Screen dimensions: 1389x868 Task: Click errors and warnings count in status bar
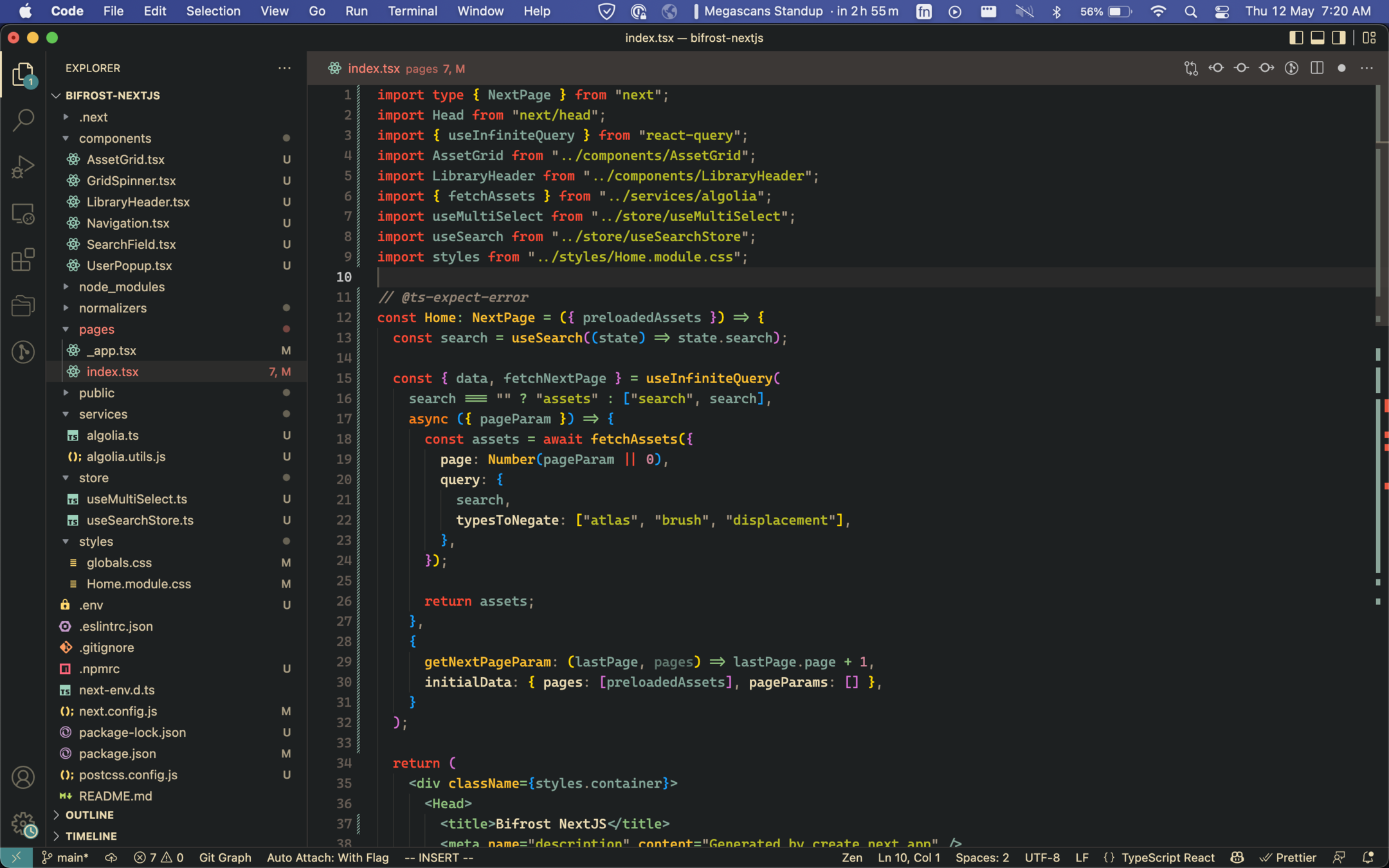click(158, 858)
